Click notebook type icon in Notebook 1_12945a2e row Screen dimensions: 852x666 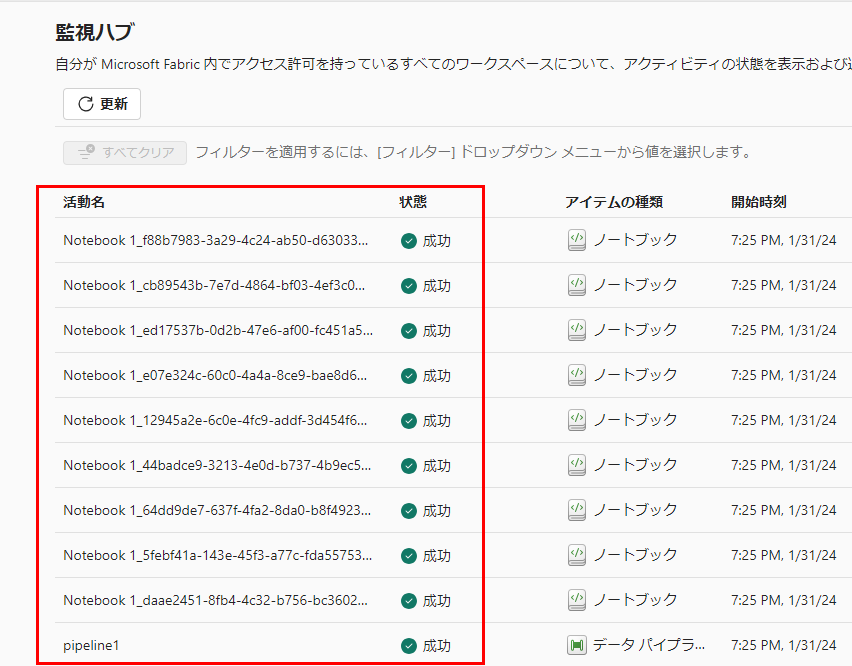coord(577,420)
